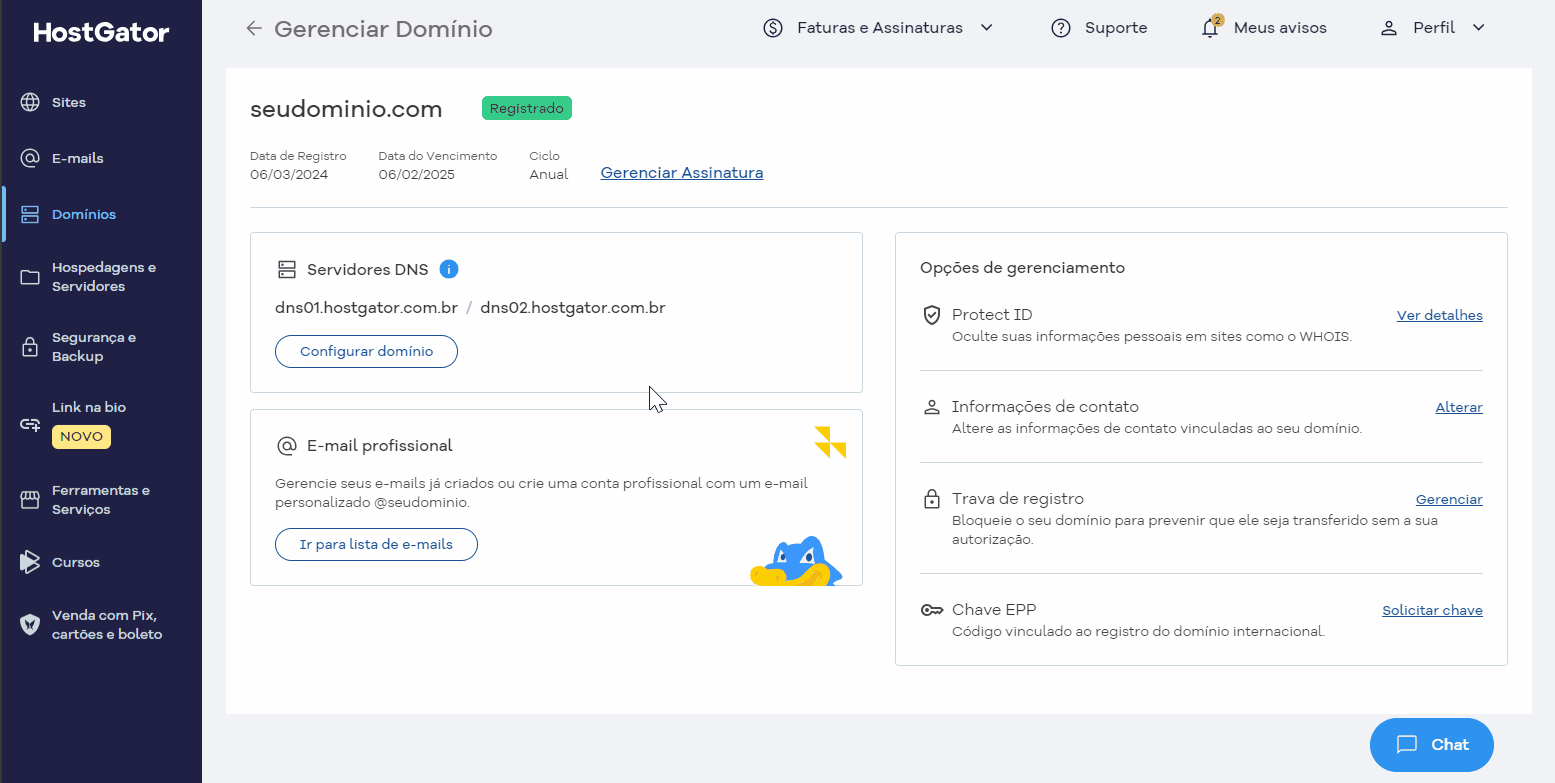Open E-mails in the sidebar

click(78, 158)
